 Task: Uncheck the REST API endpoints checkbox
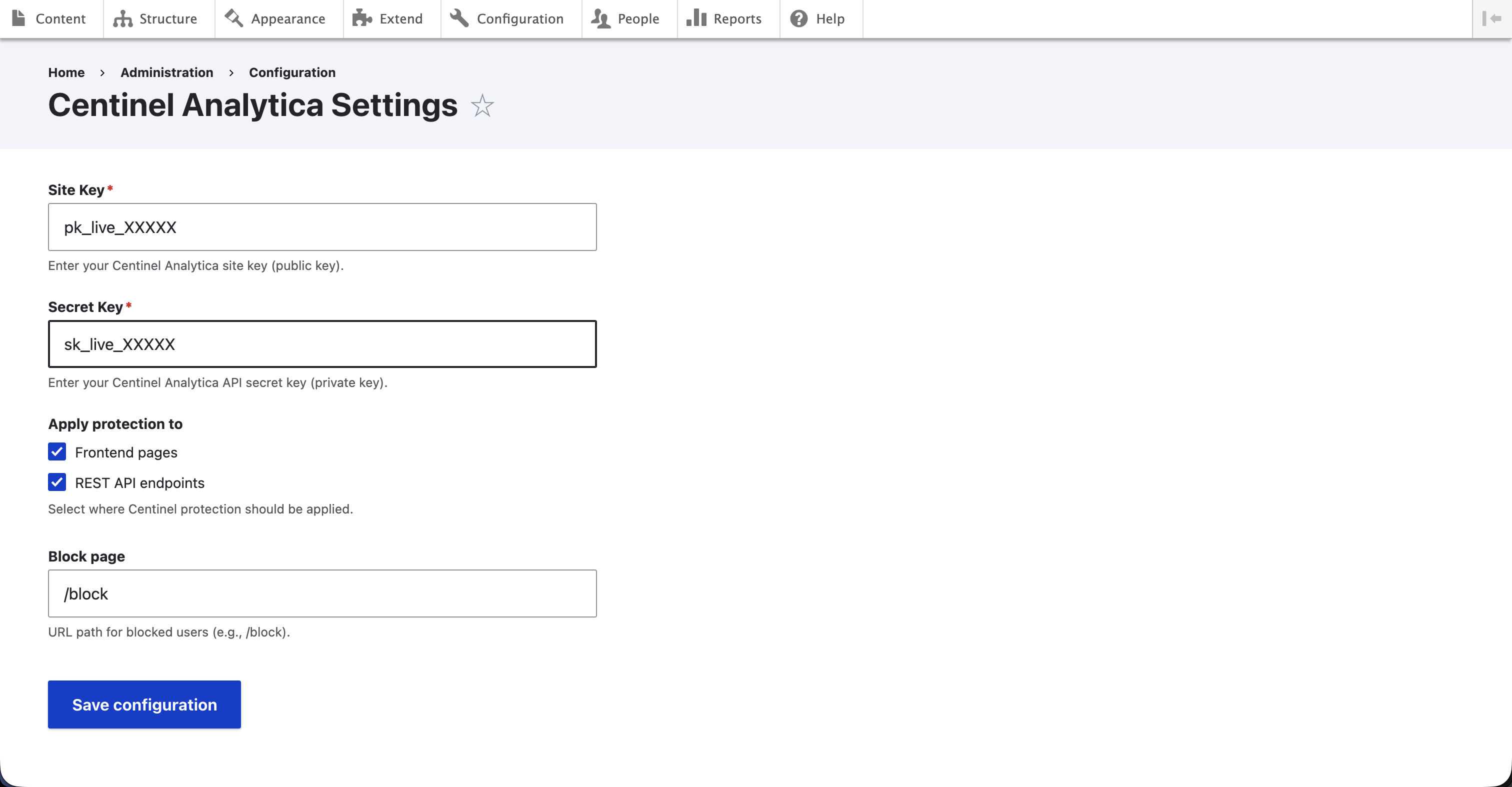click(57, 482)
